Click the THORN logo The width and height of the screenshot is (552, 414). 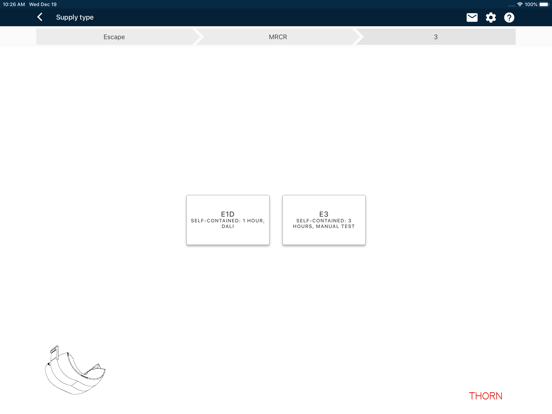(x=485, y=396)
